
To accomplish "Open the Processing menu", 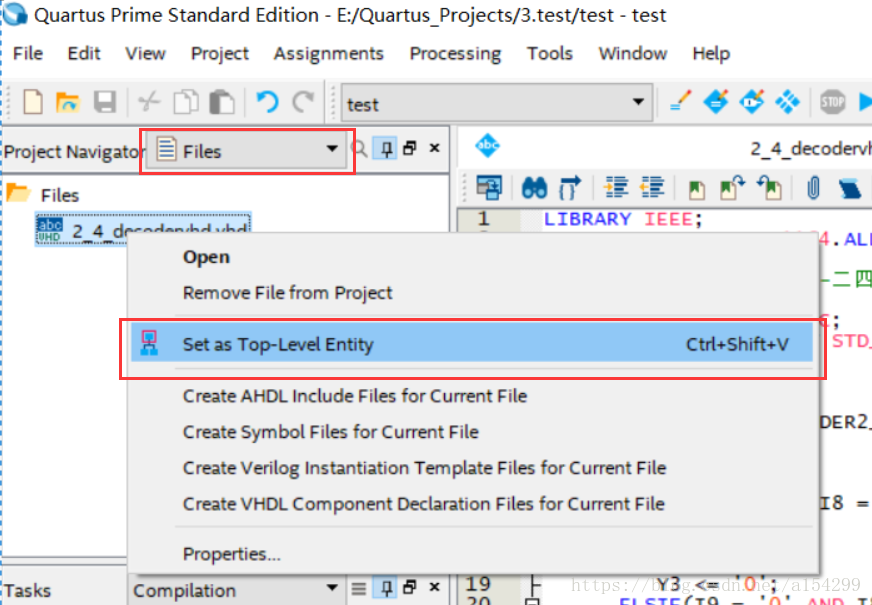I will tap(455, 54).
